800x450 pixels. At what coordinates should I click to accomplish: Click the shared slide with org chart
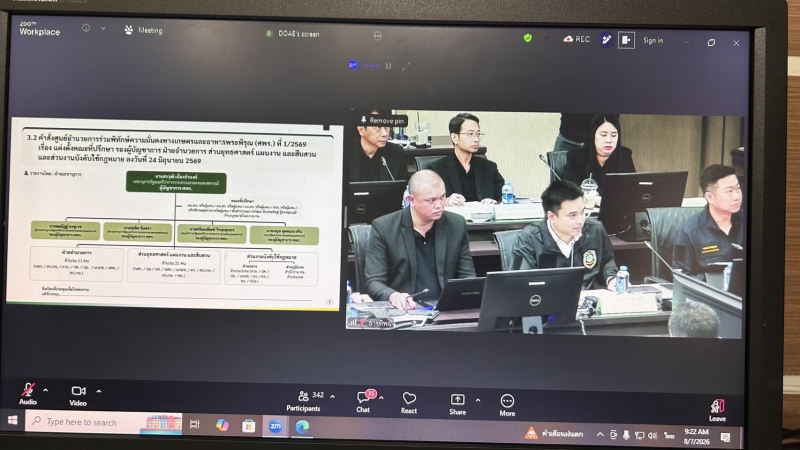coord(173,213)
